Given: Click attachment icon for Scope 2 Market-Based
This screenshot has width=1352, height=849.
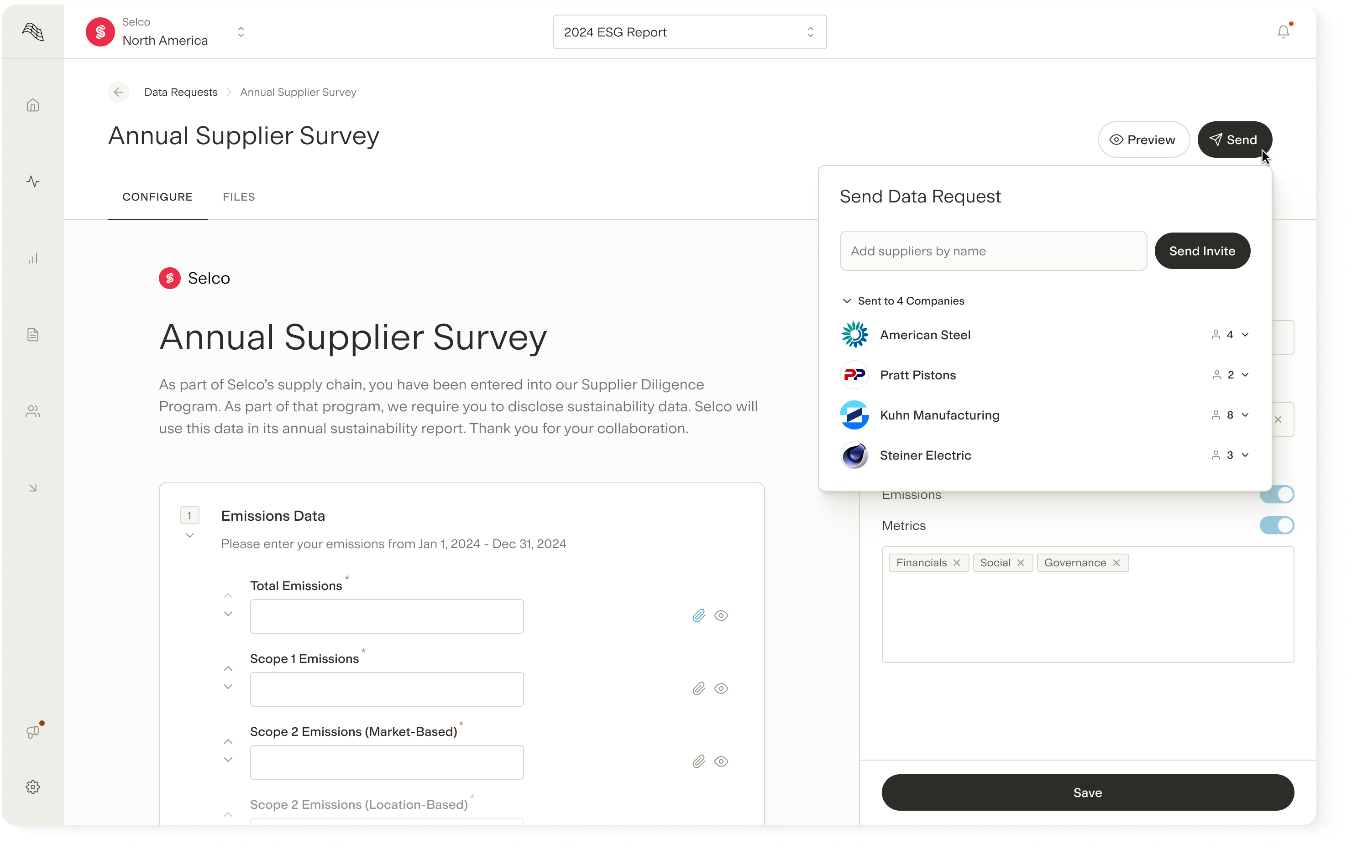Looking at the screenshot, I should coord(699,762).
